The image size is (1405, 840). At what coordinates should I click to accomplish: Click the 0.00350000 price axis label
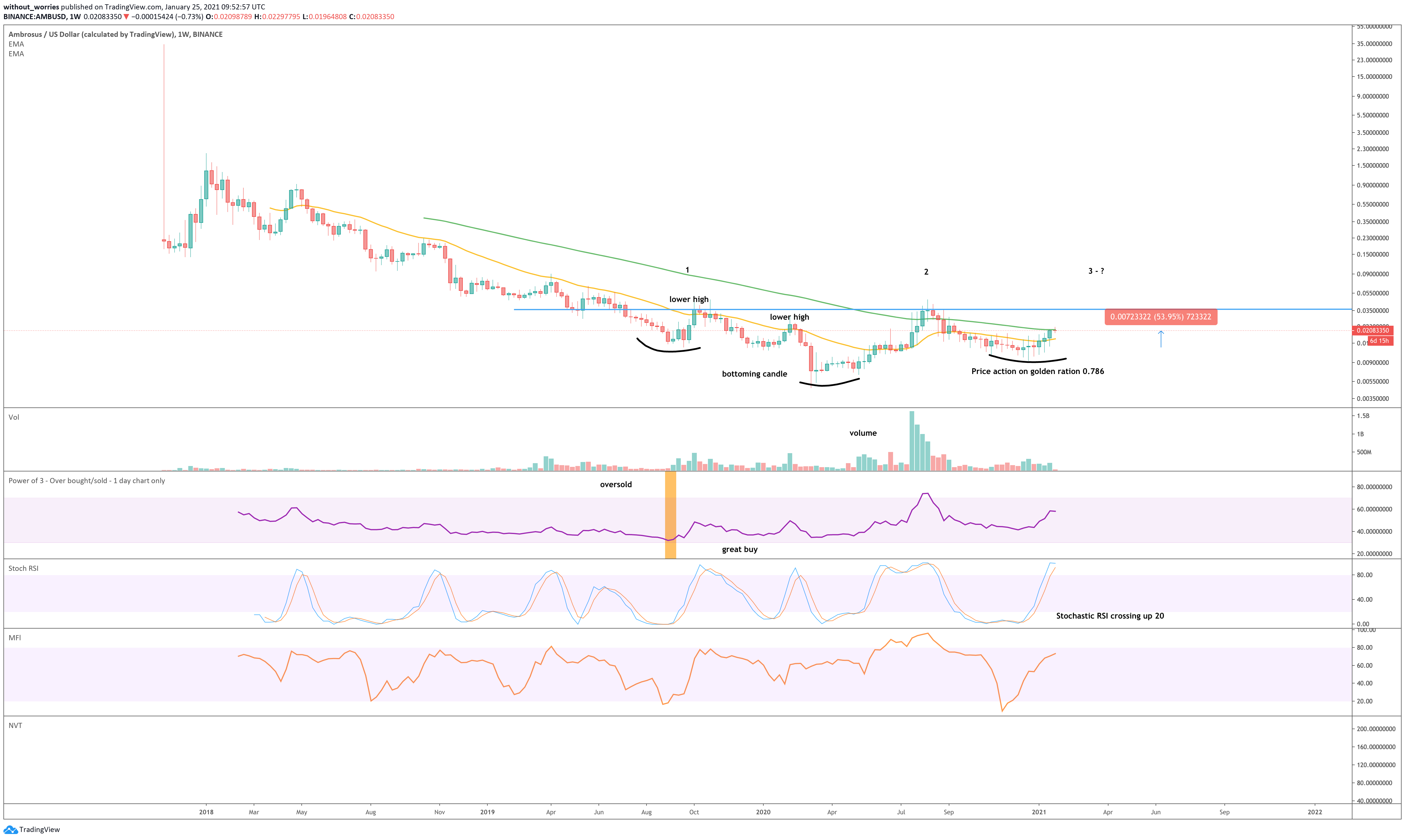[1372, 399]
